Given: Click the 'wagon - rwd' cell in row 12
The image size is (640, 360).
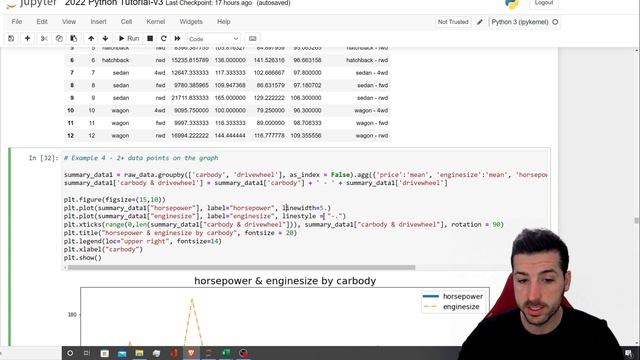Looking at the screenshot, I should [372, 136].
